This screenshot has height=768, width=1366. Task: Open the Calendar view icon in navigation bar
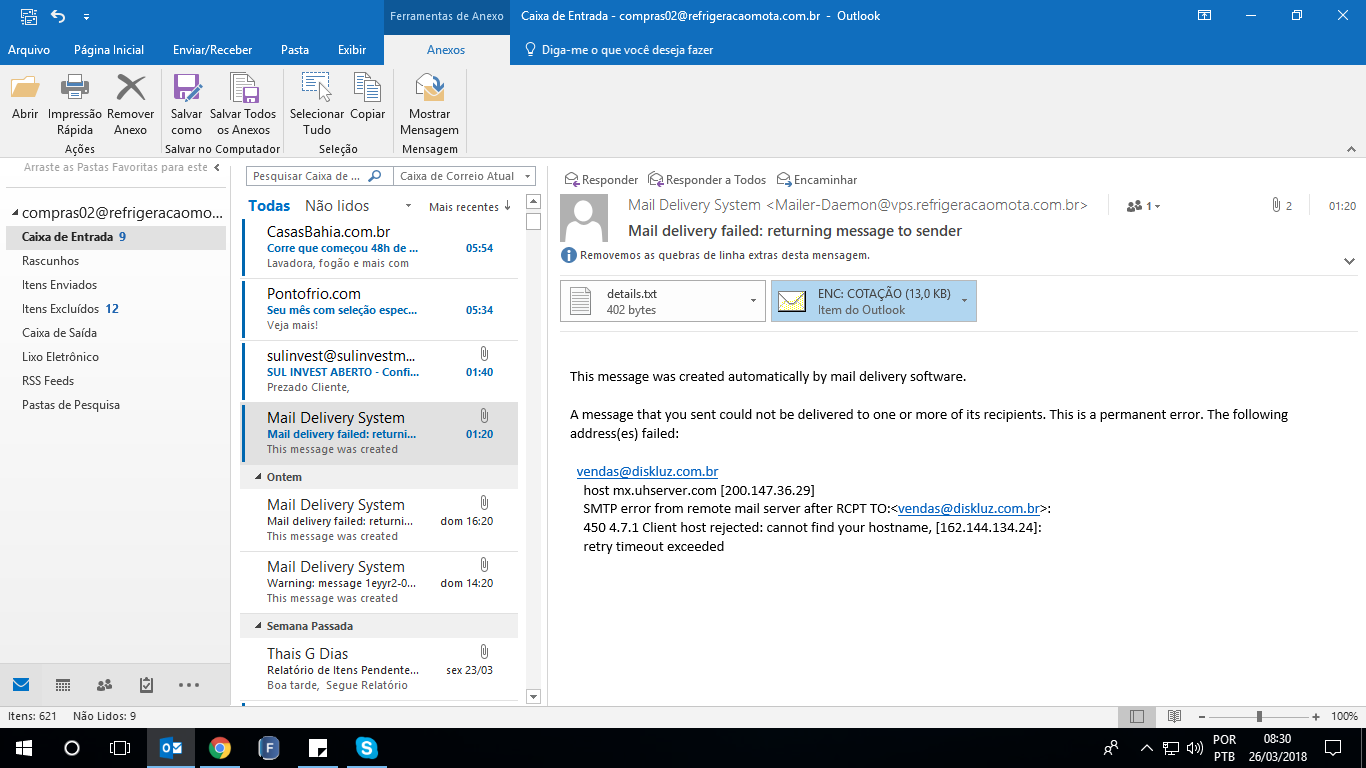coord(63,685)
